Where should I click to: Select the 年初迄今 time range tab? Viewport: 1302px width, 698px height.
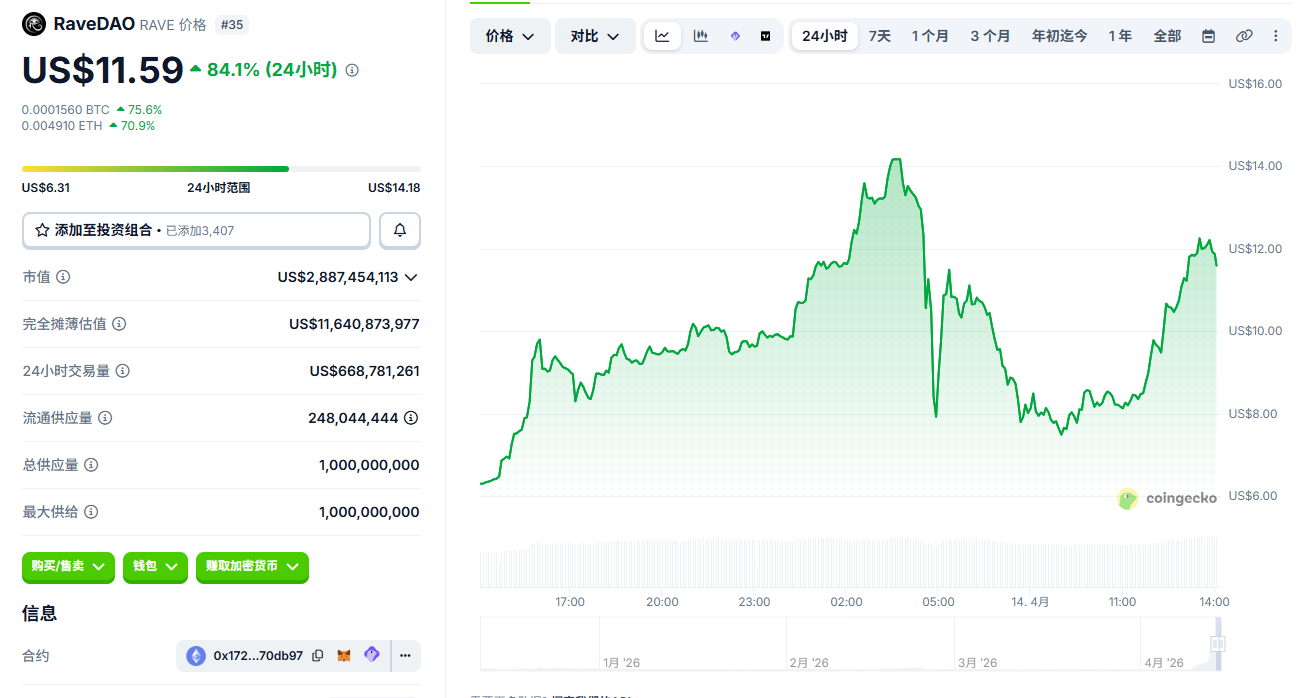1060,36
